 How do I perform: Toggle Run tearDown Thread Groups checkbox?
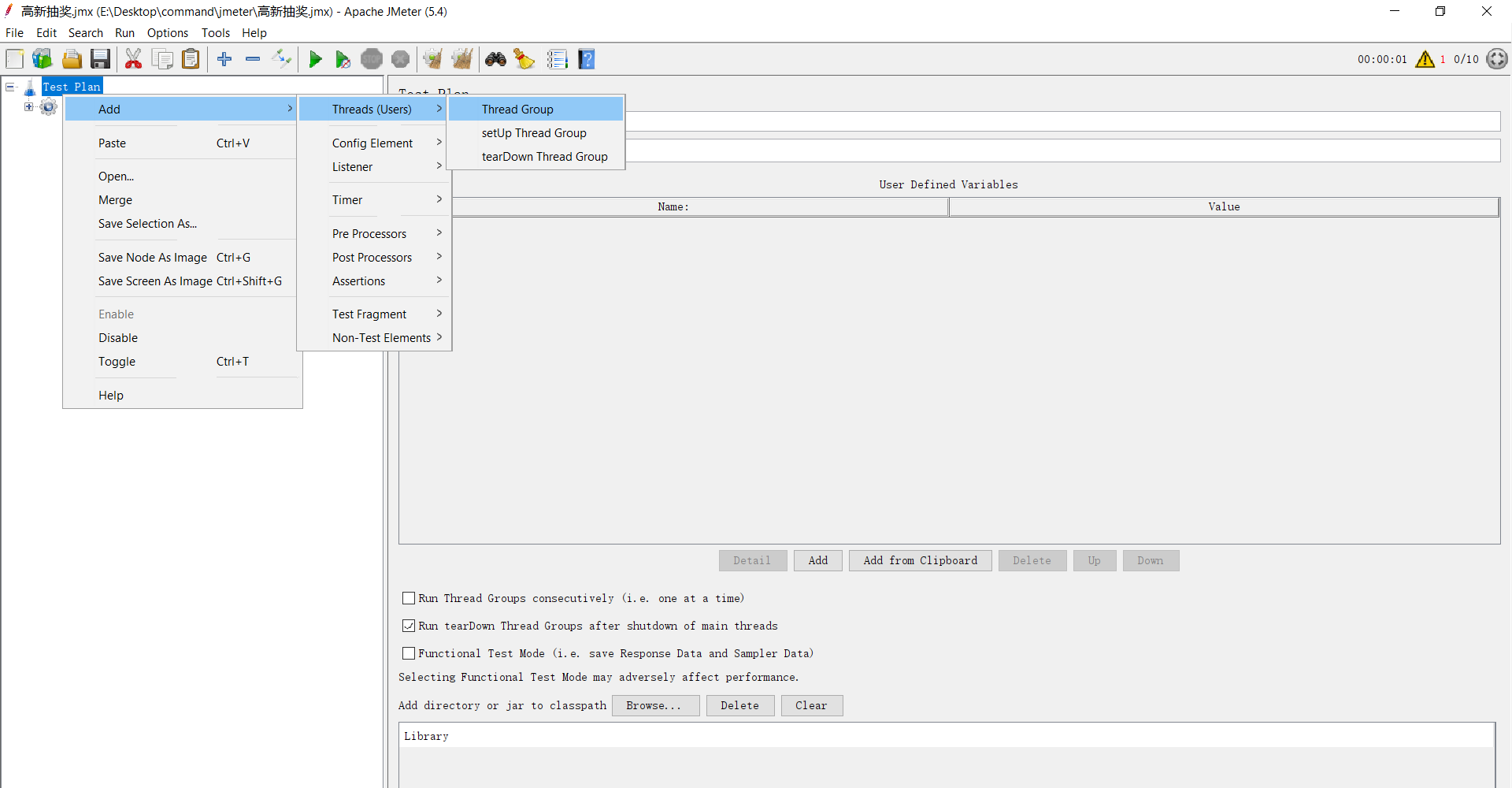coord(409,626)
